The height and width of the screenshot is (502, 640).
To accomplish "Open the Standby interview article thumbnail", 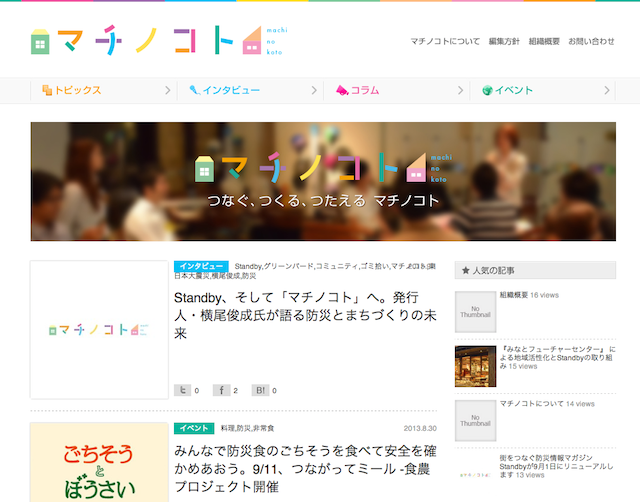I will [99, 330].
